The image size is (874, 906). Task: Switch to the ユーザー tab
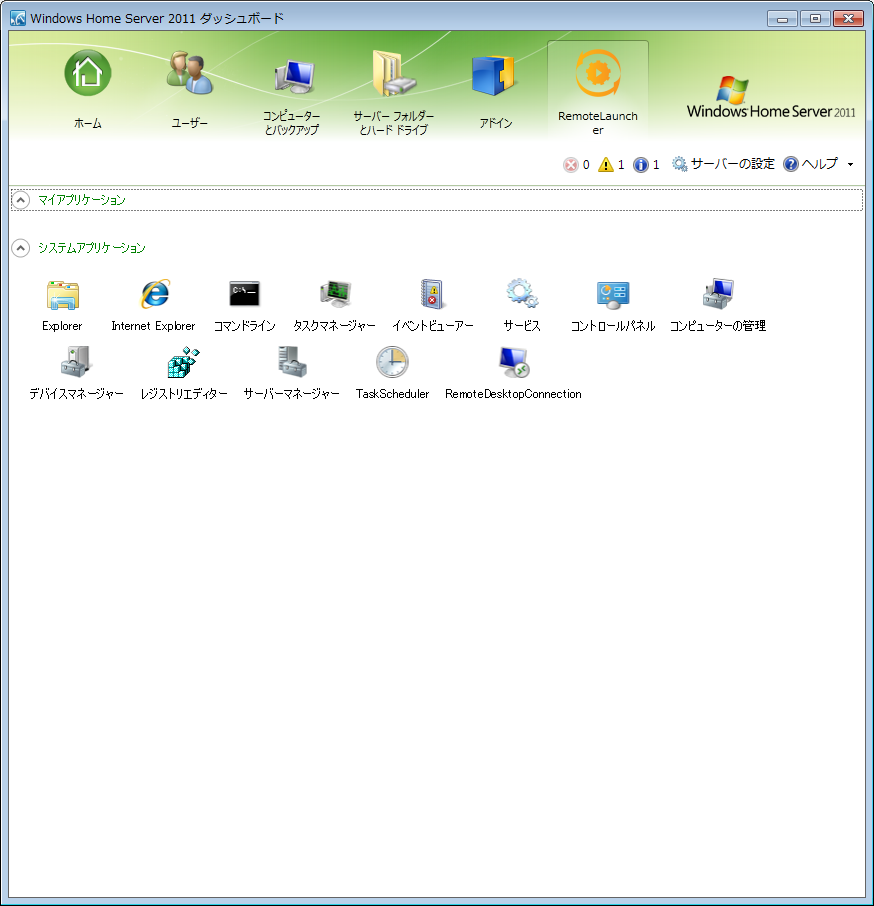[x=189, y=85]
